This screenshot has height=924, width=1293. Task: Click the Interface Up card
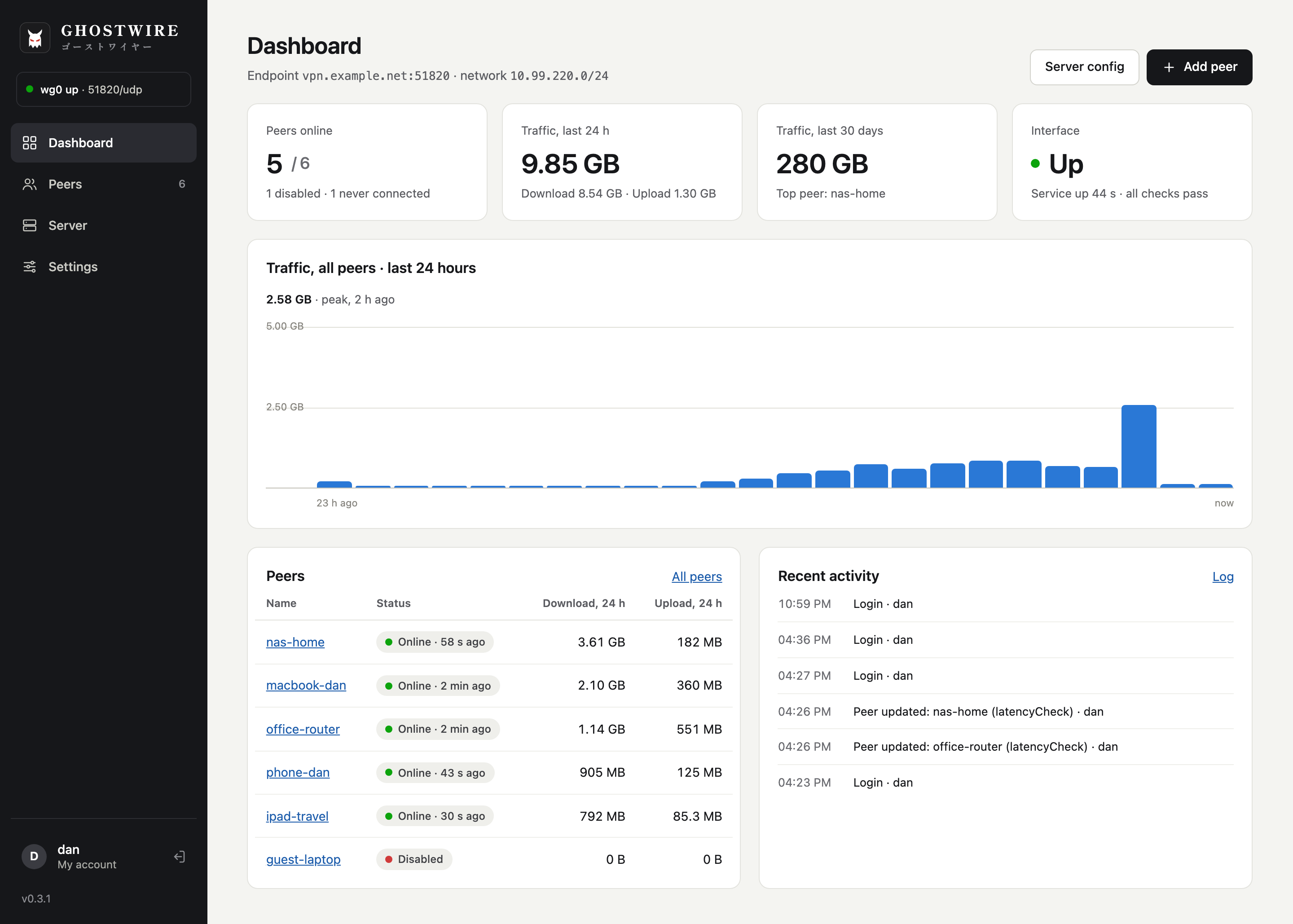click(1131, 162)
